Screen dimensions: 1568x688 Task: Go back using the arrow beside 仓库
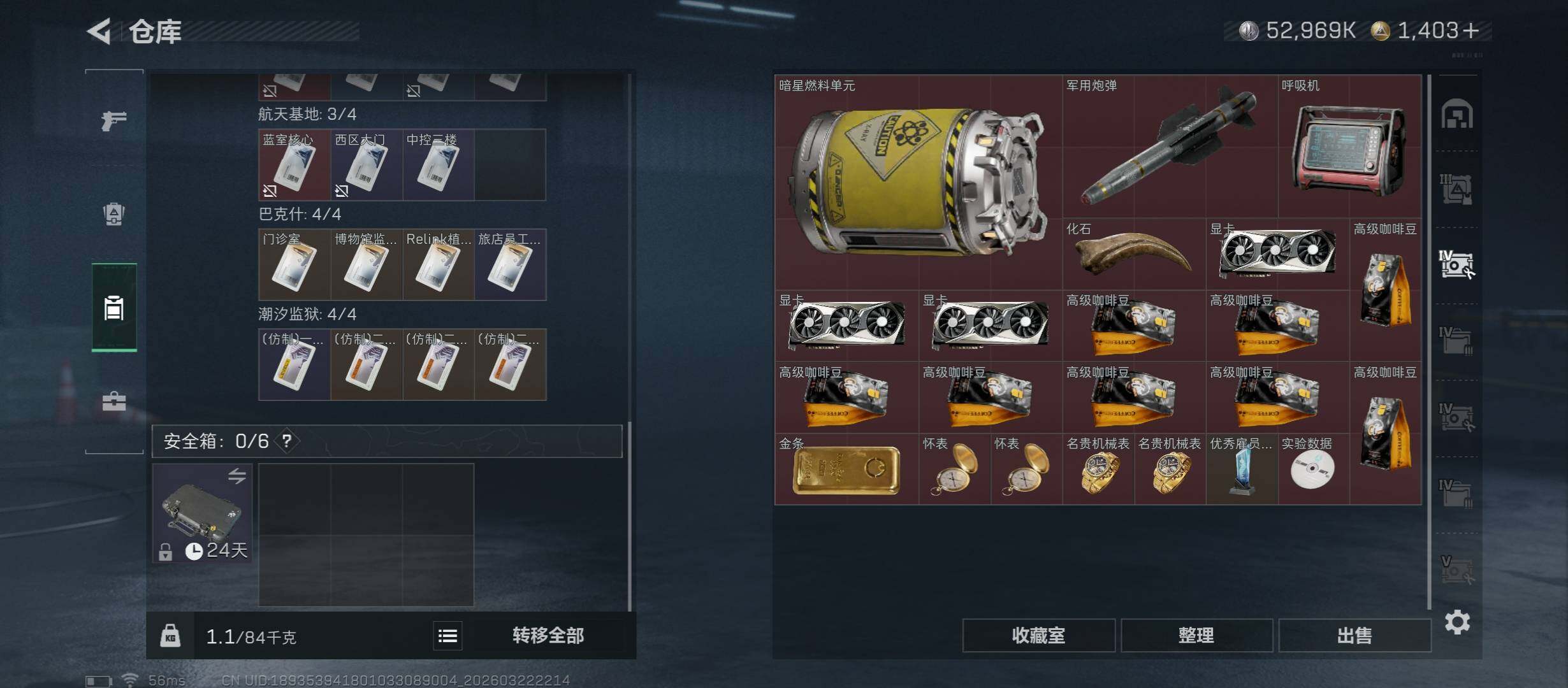pyautogui.click(x=99, y=31)
